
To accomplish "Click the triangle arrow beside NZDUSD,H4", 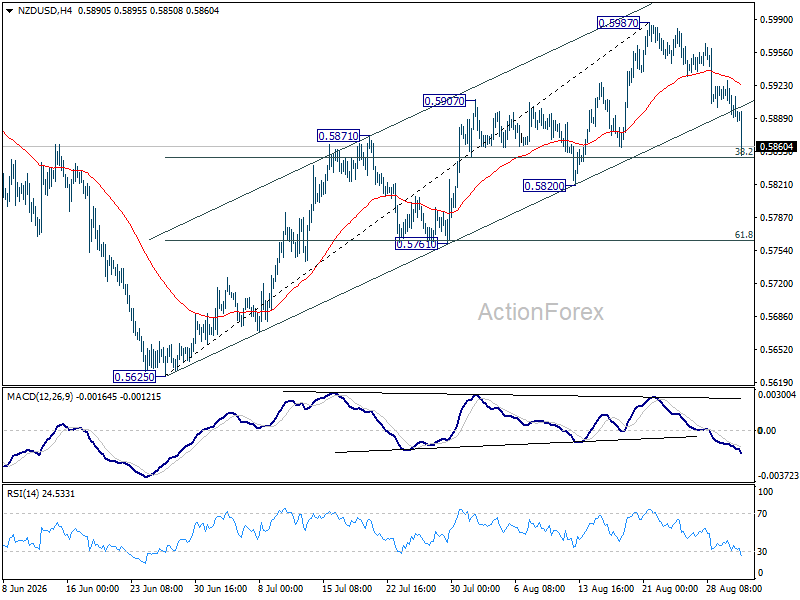I will point(10,11).
